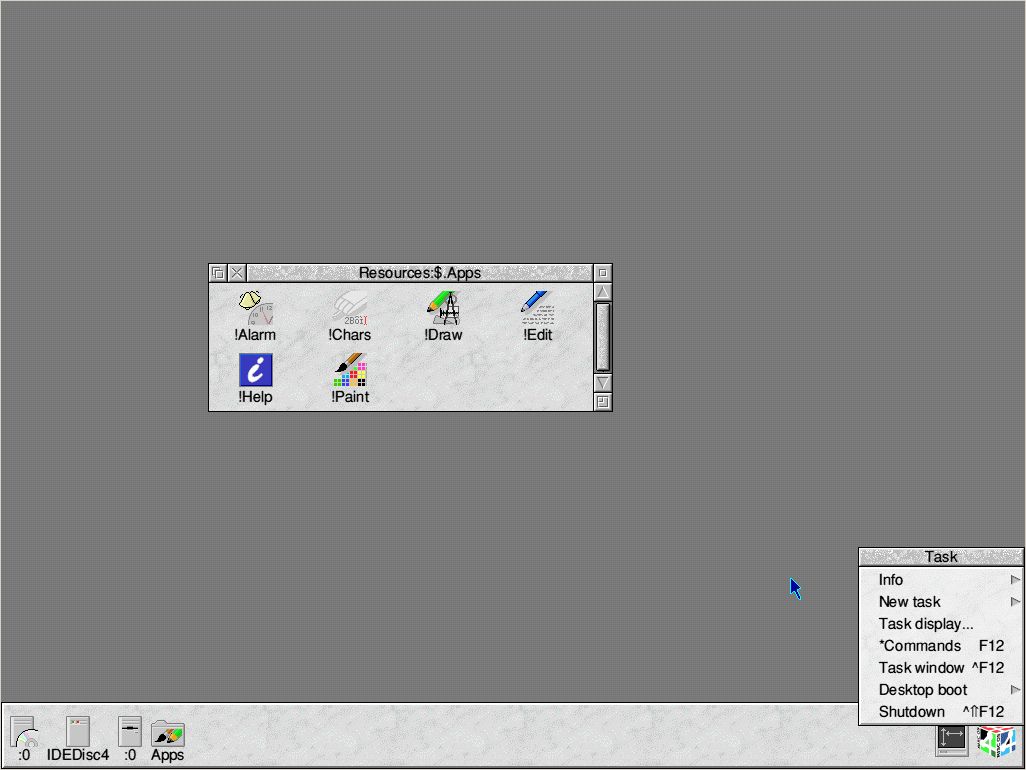This screenshot has width=1026, height=770.
Task: Click the Resources:$.Apps title bar
Action: tap(419, 273)
